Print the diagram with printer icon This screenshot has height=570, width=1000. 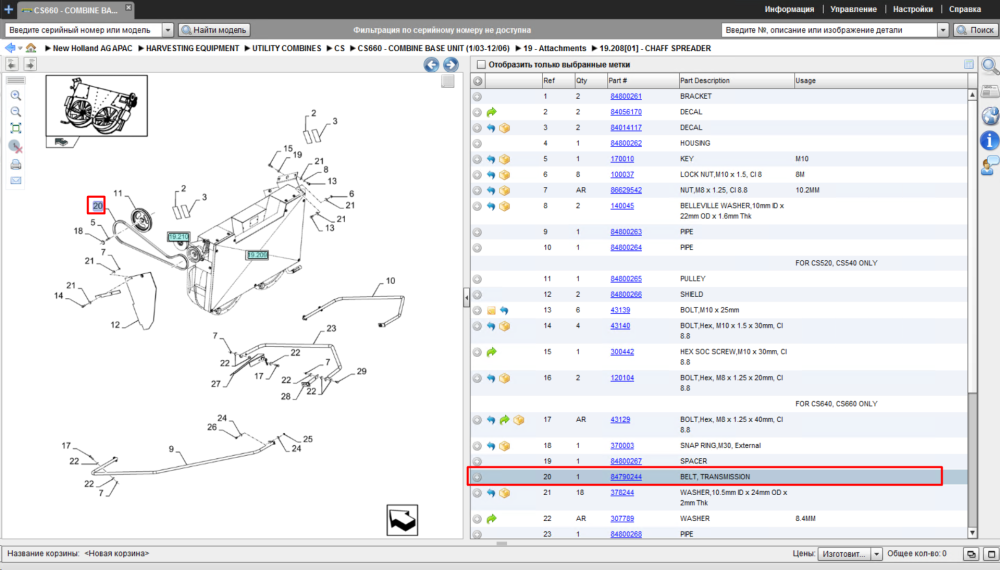click(x=16, y=164)
